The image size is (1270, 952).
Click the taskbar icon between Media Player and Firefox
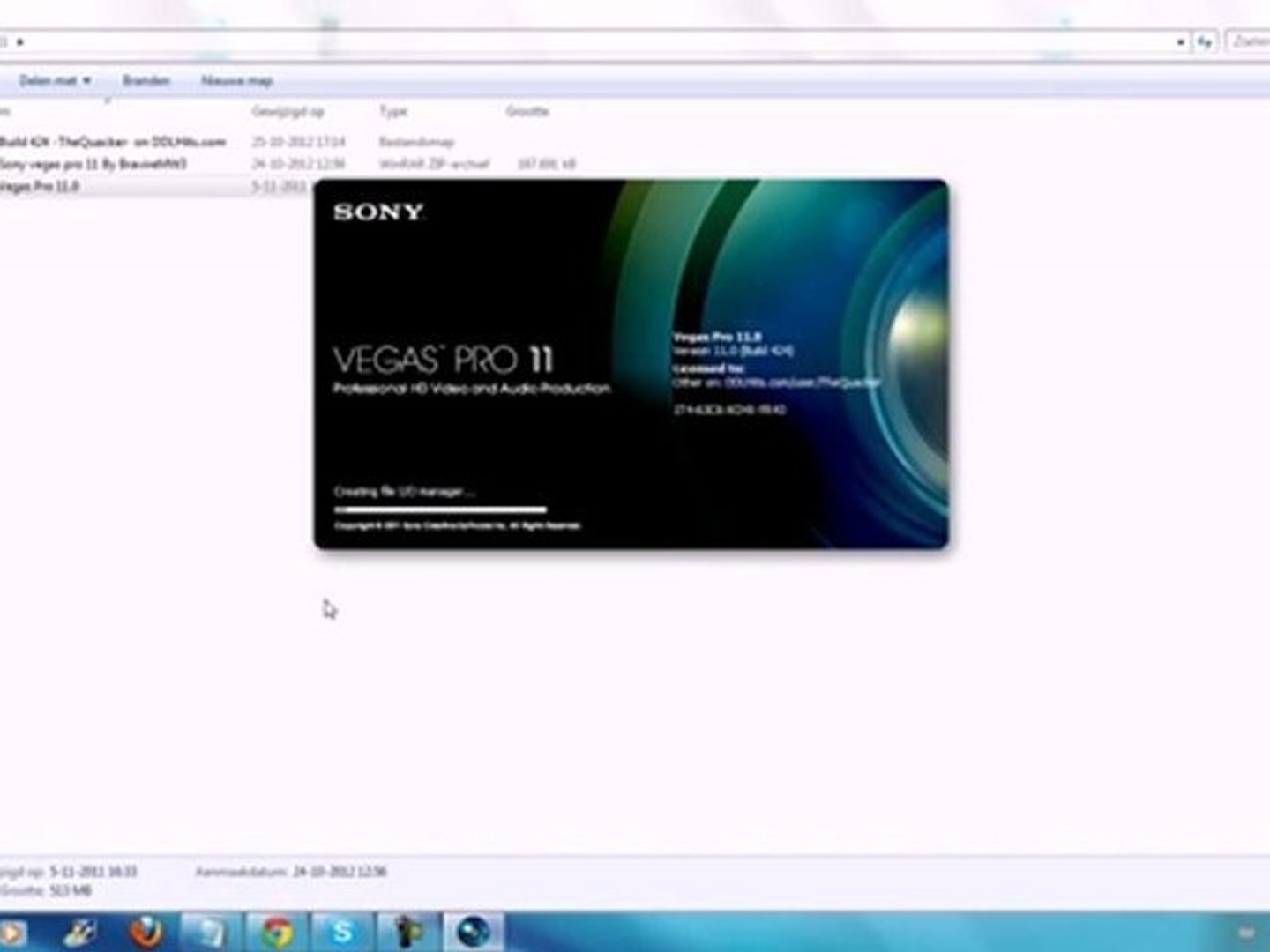[82, 932]
